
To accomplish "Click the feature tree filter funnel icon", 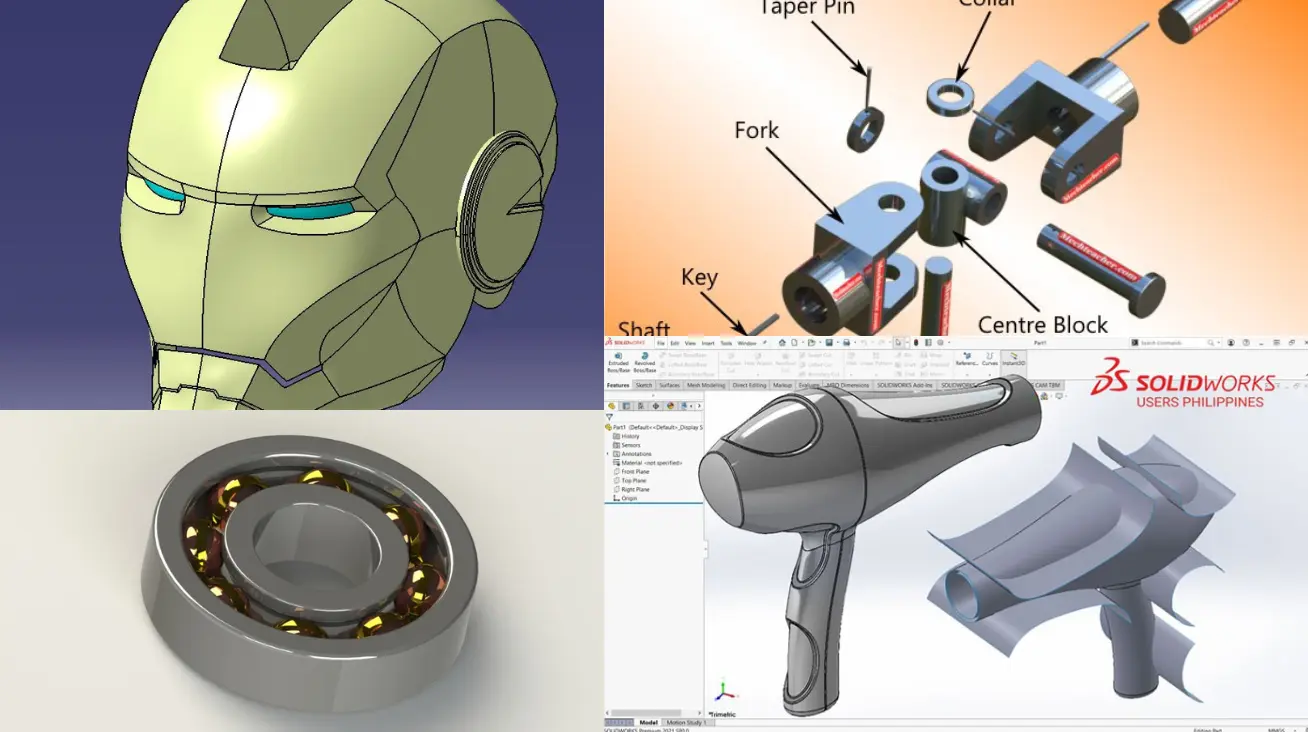I will point(609,417).
